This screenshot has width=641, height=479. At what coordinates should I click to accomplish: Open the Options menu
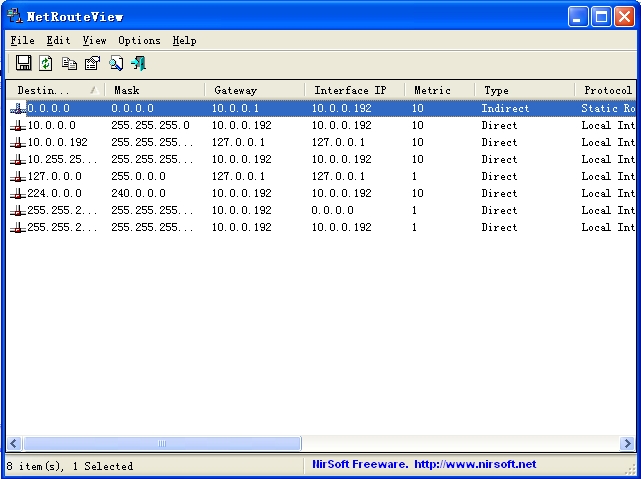(139, 40)
